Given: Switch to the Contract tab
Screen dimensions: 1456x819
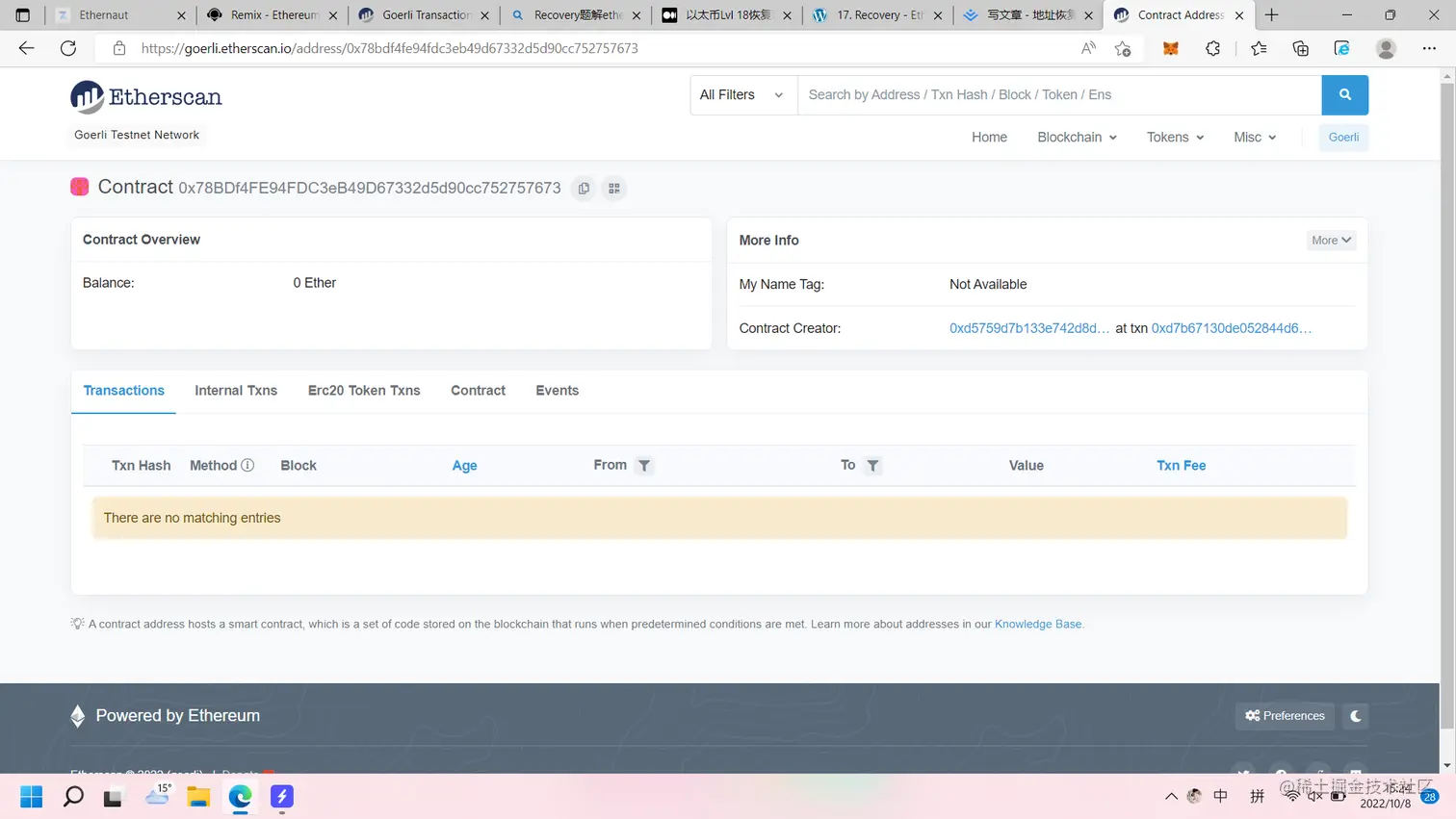Looking at the screenshot, I should point(478,391).
